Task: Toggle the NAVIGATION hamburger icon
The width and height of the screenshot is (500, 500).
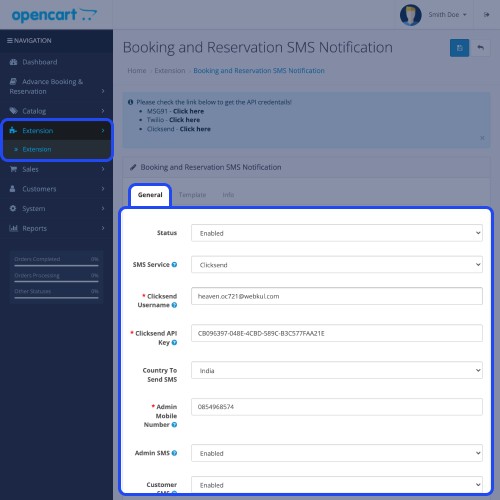Action: (x=10, y=41)
